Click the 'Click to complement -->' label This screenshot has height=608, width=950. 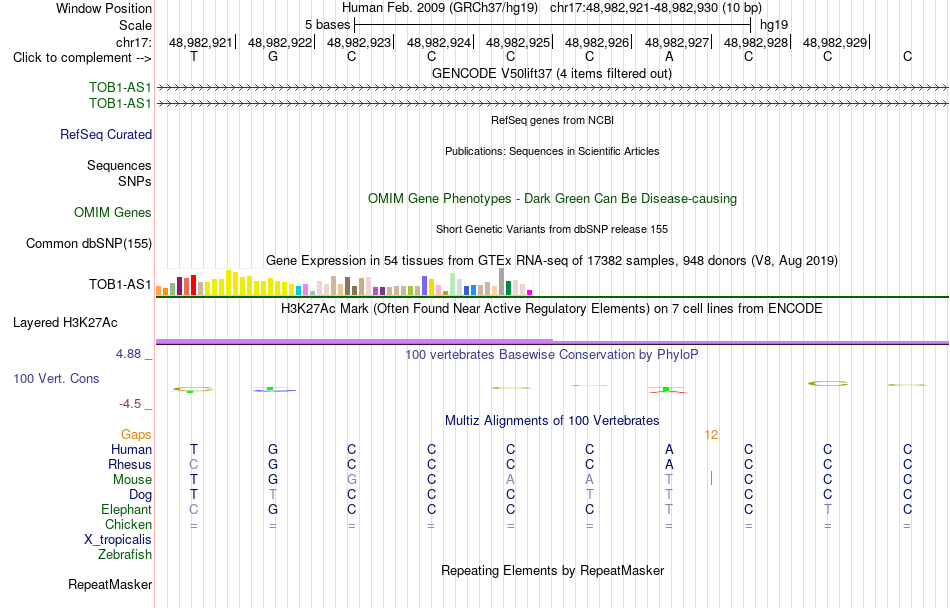[x=82, y=58]
